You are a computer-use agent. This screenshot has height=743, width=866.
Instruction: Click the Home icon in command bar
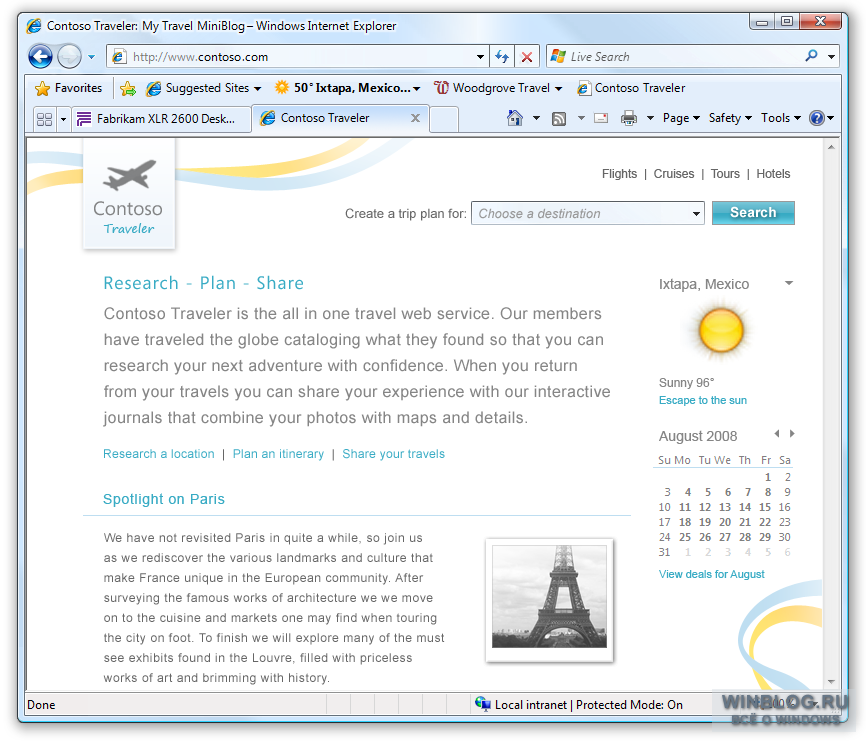pyautogui.click(x=515, y=118)
